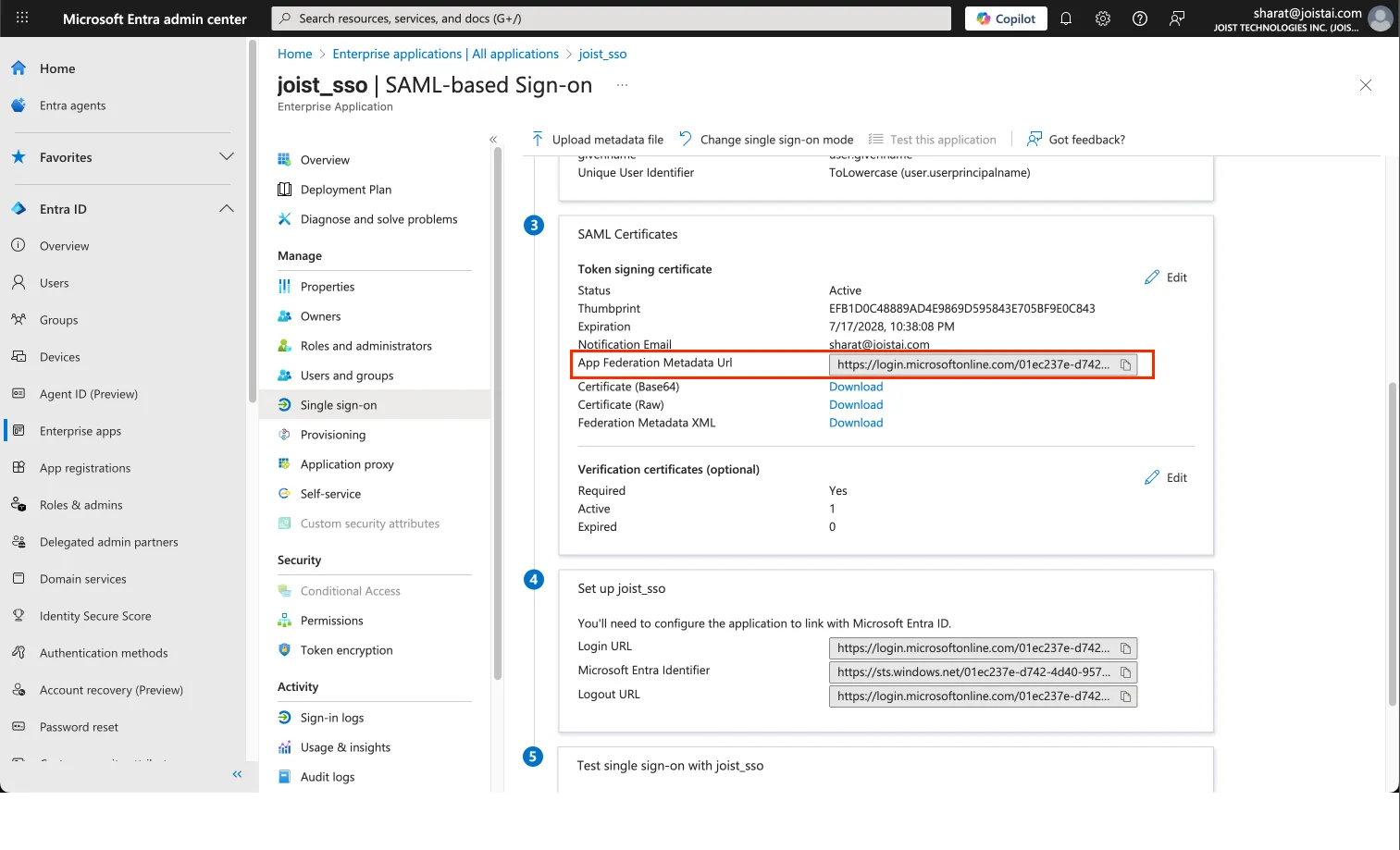Close the SAML-based Sign-on blade
Viewport: 1400px width, 850px height.
click(x=1366, y=85)
